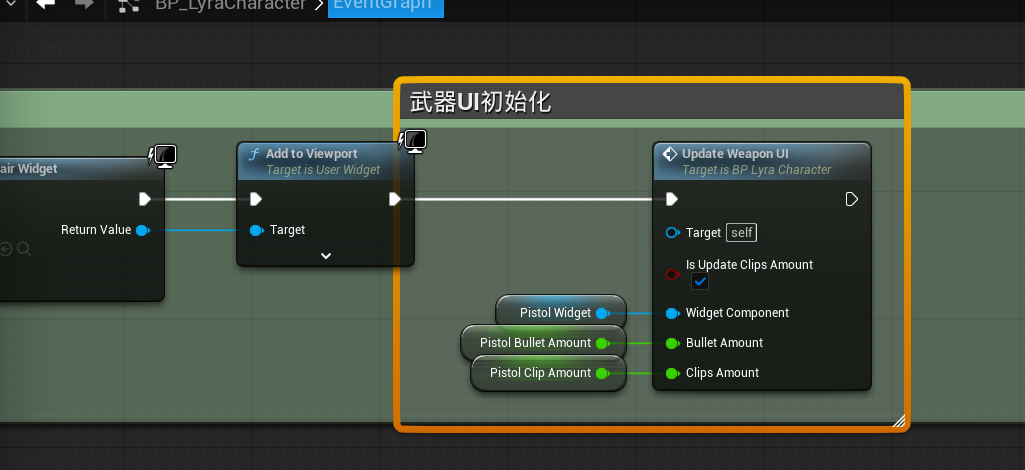1025x470 pixels.
Task: Click the Is Update Clips Amount red pin
Action: pos(672,275)
